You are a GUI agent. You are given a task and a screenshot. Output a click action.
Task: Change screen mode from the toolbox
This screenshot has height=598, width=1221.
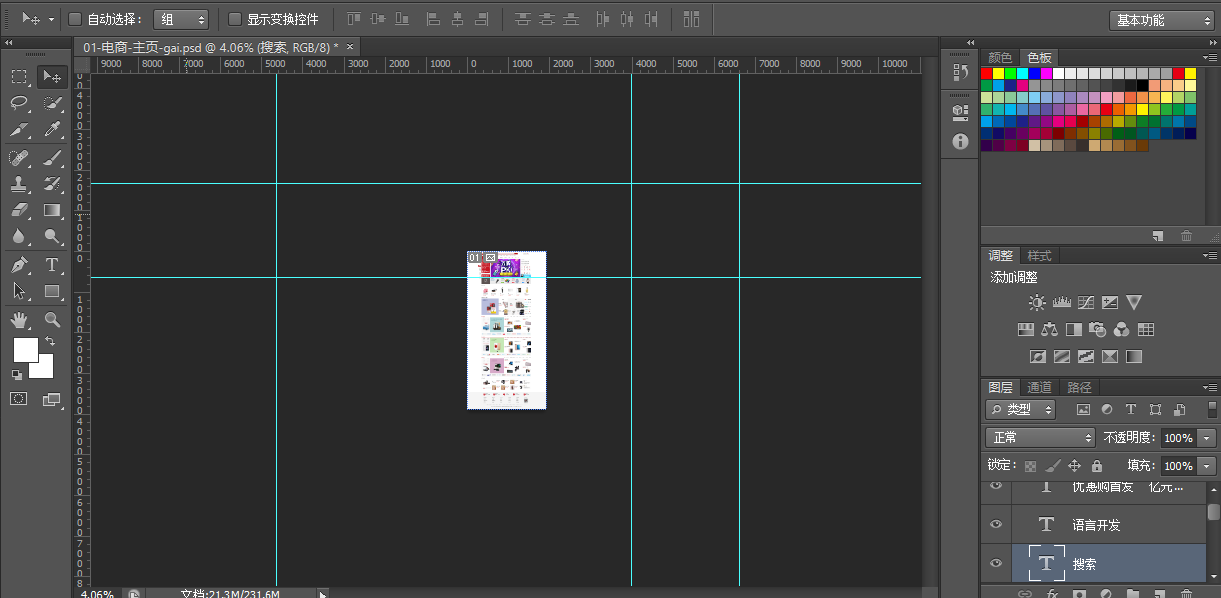(52, 398)
